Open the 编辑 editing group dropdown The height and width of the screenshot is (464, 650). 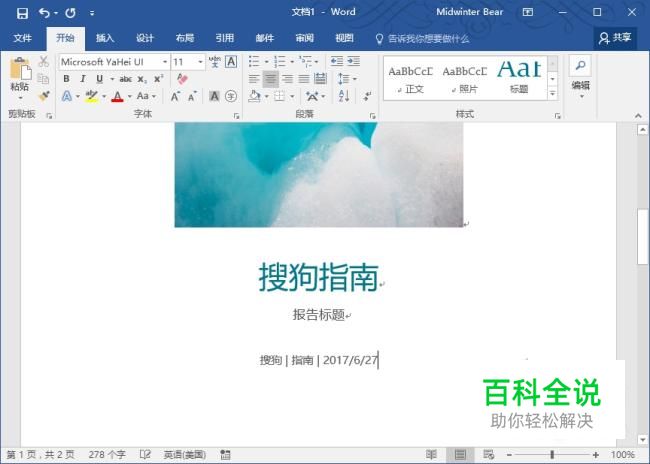point(581,78)
